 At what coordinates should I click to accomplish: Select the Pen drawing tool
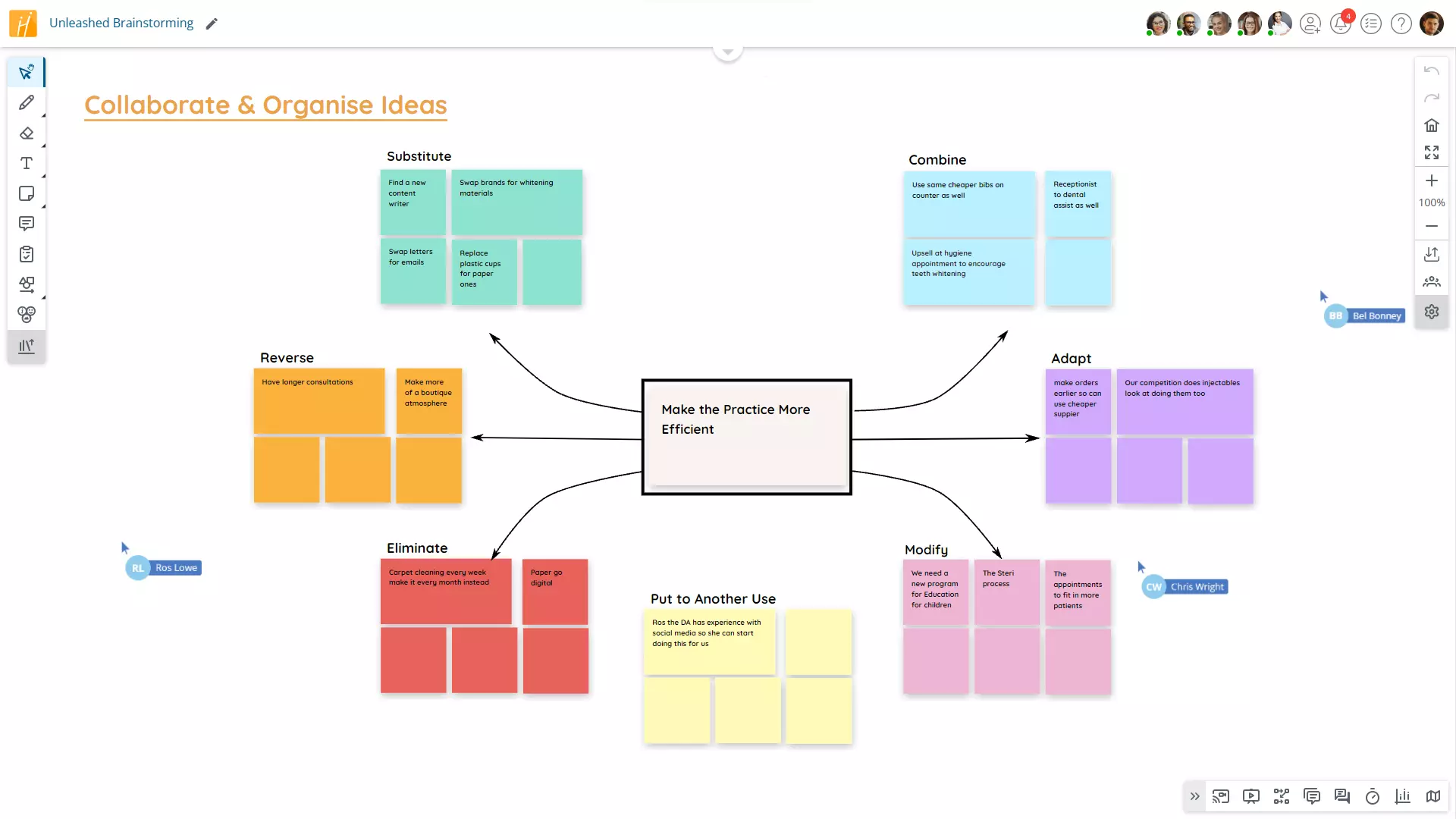click(27, 102)
